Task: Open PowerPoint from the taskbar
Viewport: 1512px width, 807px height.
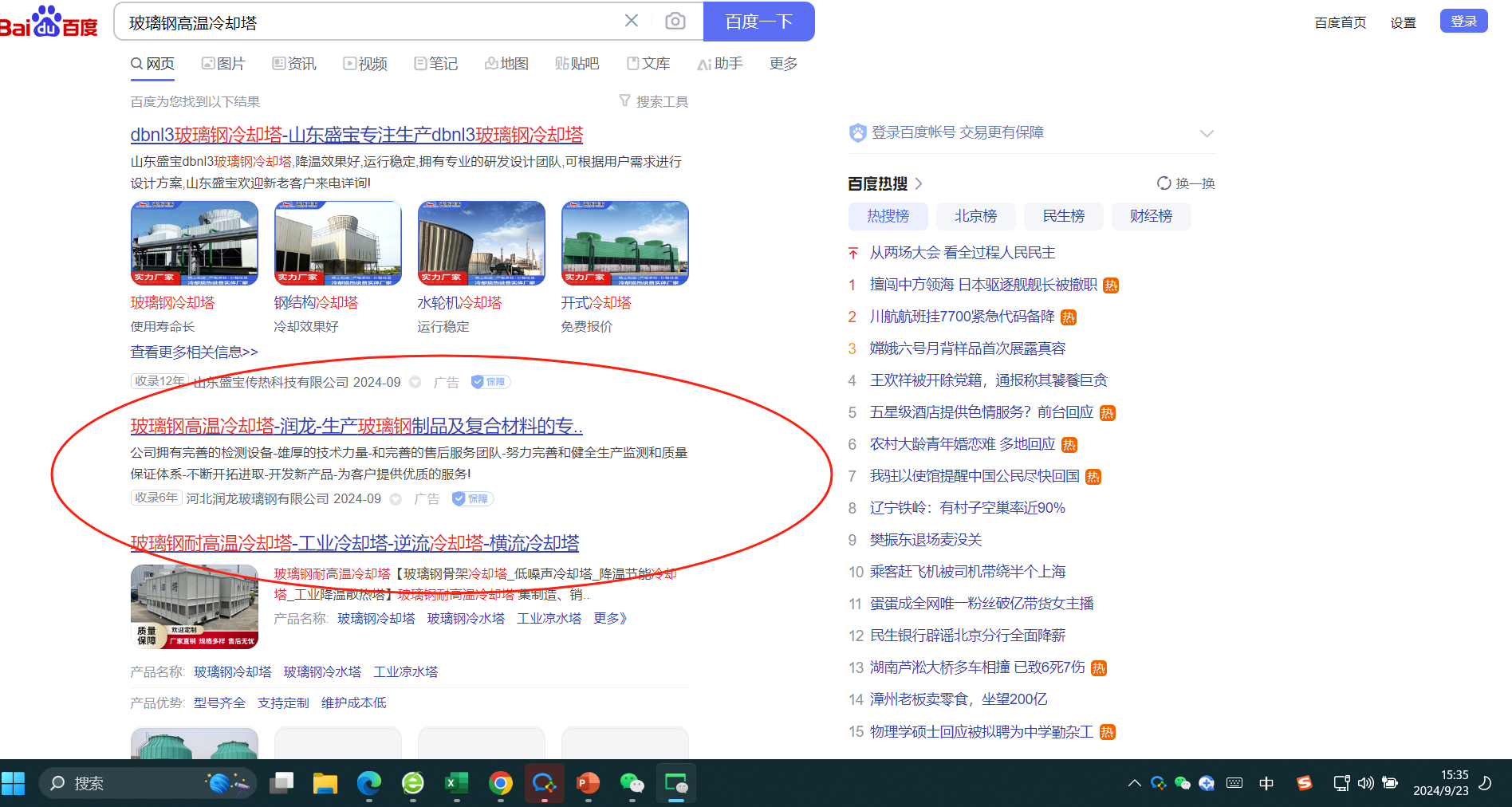Action: pos(588,783)
